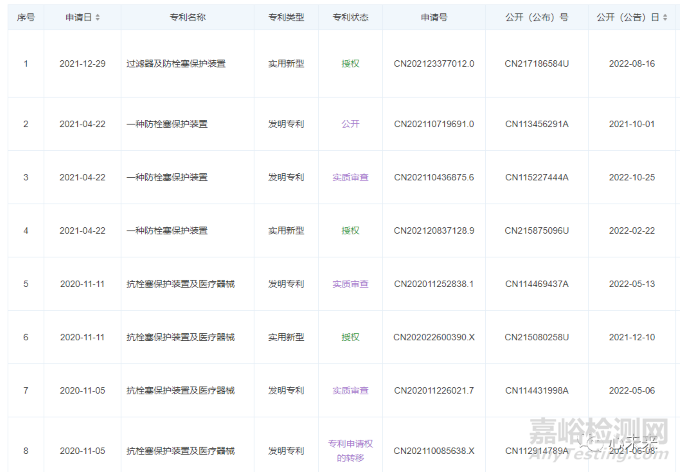Click publication number CN215080258U
The height and width of the screenshot is (472, 680).
[x=536, y=338]
